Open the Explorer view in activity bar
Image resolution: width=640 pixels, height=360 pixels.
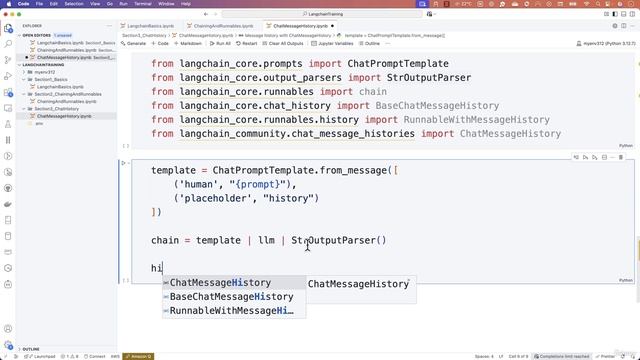(8, 29)
